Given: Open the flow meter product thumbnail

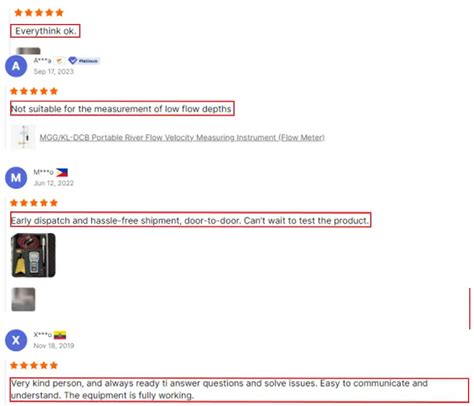Looking at the screenshot, I should coord(23,137).
